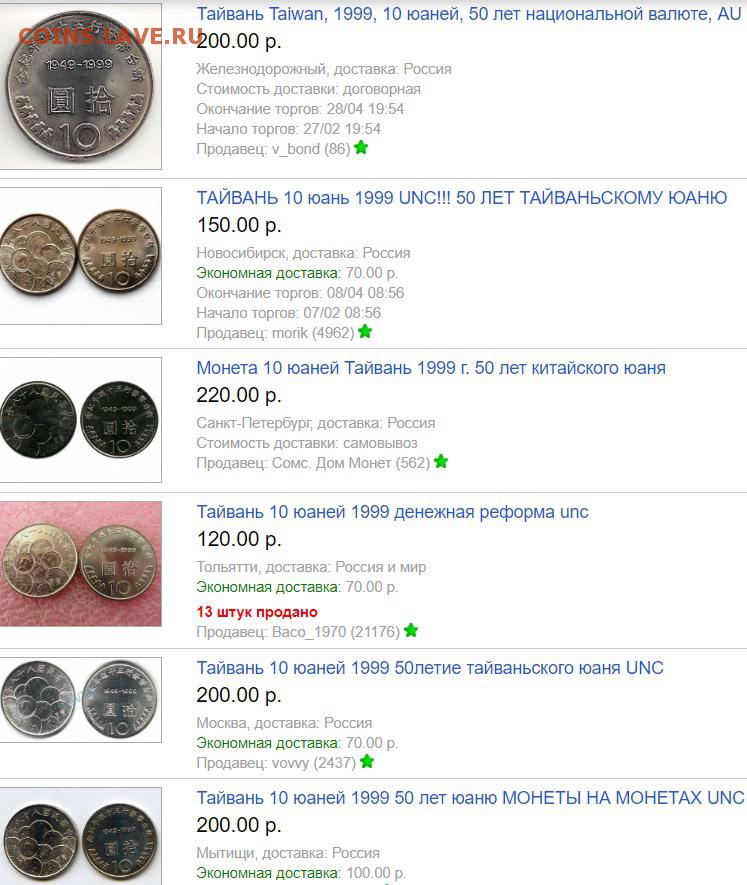
Task: Click green star next to Baco_1970
Action: click(410, 630)
